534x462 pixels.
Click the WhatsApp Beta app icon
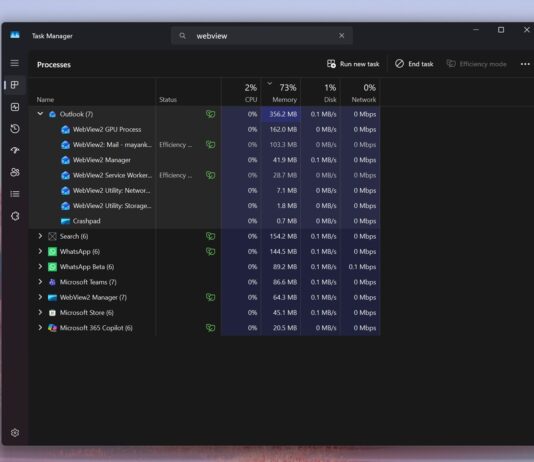[52, 267]
